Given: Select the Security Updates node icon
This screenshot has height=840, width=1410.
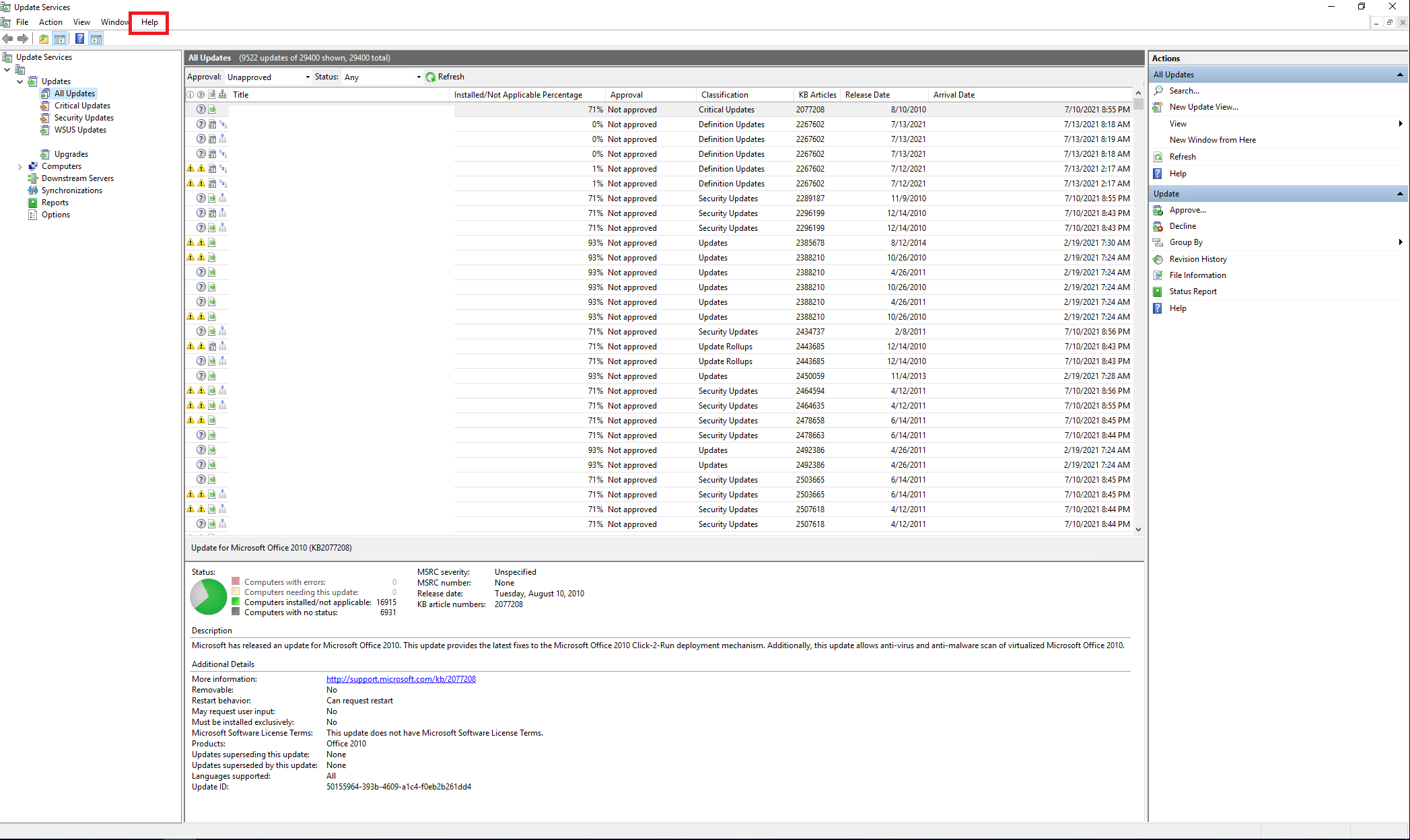Looking at the screenshot, I should click(x=45, y=118).
